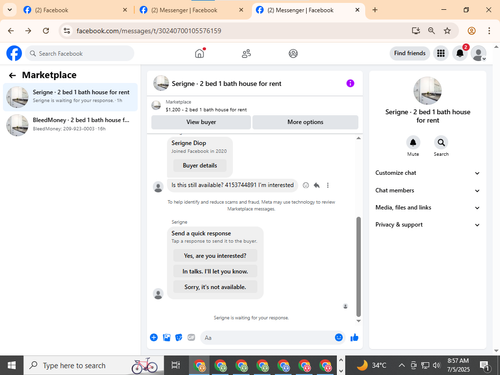Send quick reply 'Yes, are you interested?'

click(x=215, y=256)
